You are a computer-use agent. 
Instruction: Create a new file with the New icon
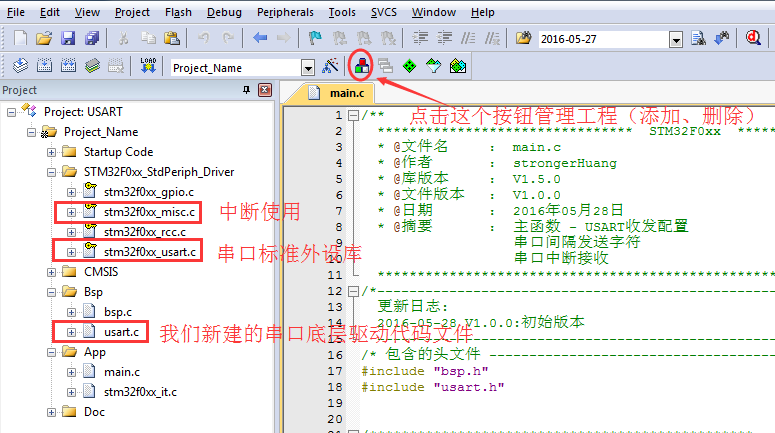pos(20,38)
